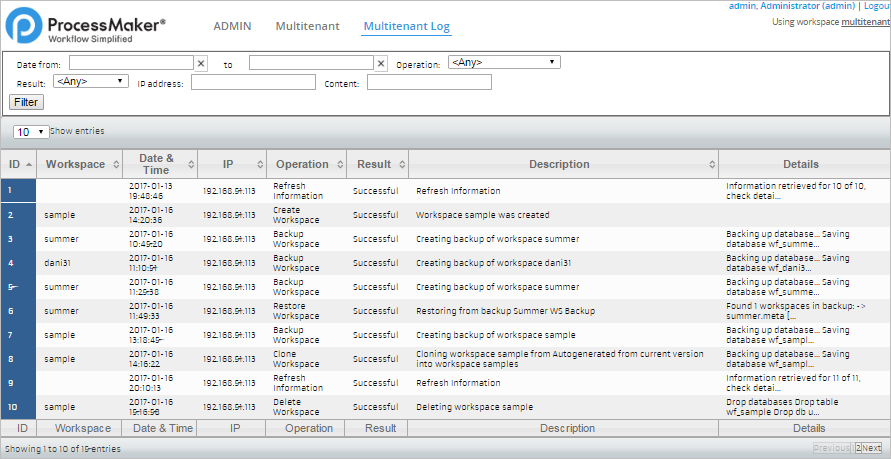The image size is (891, 459).
Task: Click the Logout link
Action: (x=877, y=6)
